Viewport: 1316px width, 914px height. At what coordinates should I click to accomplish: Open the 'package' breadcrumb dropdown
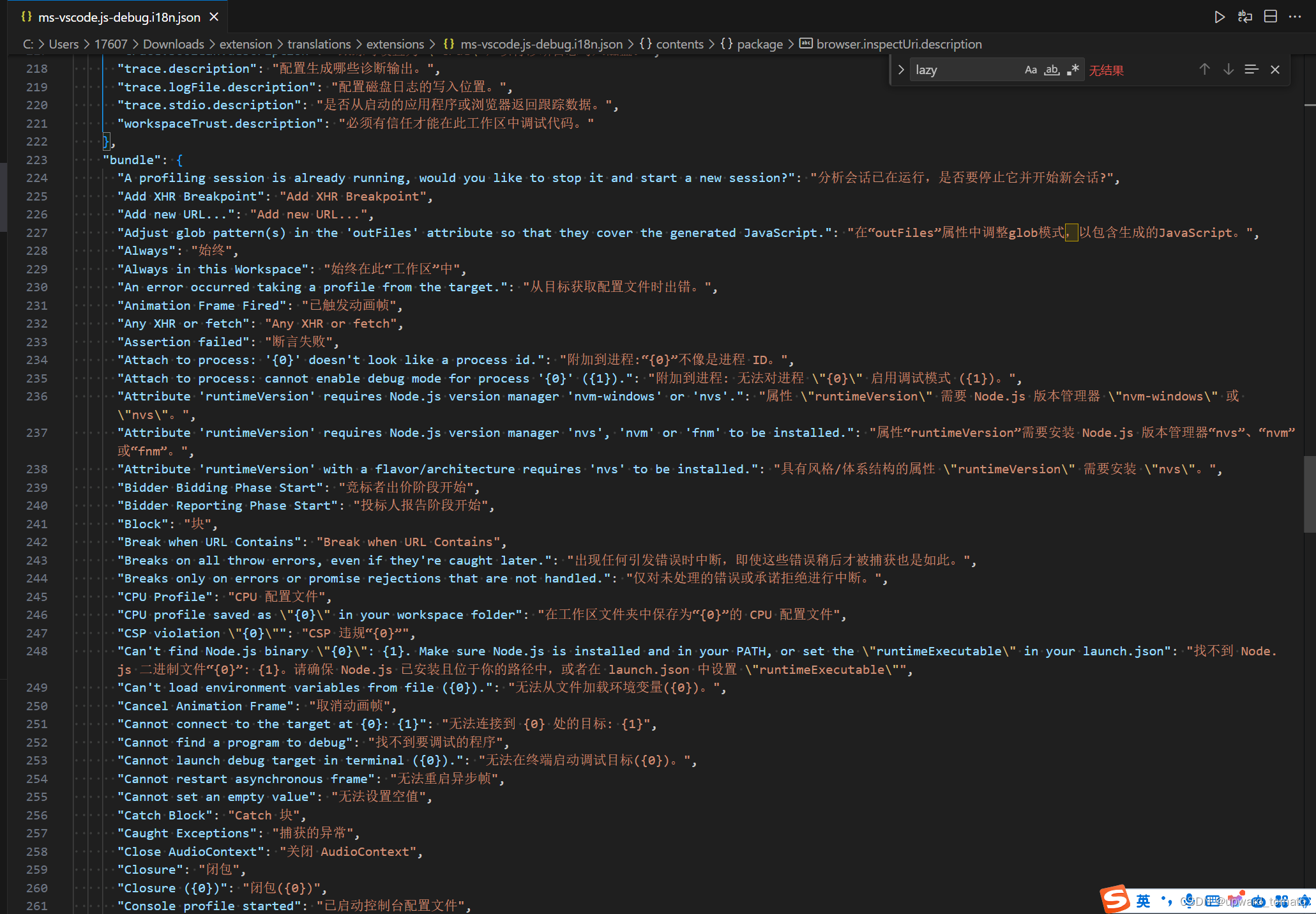point(759,44)
